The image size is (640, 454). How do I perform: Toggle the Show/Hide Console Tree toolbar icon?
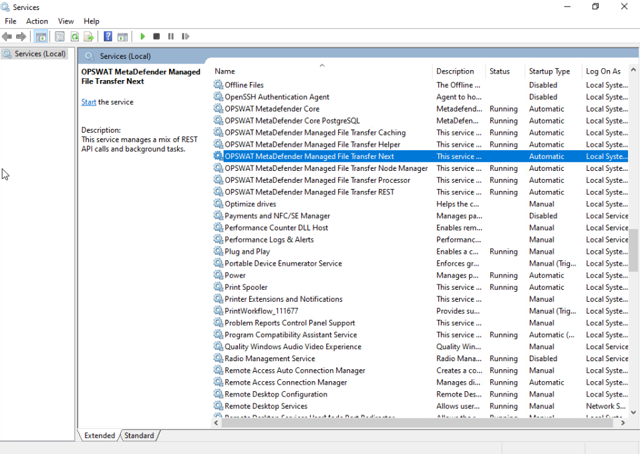point(41,37)
